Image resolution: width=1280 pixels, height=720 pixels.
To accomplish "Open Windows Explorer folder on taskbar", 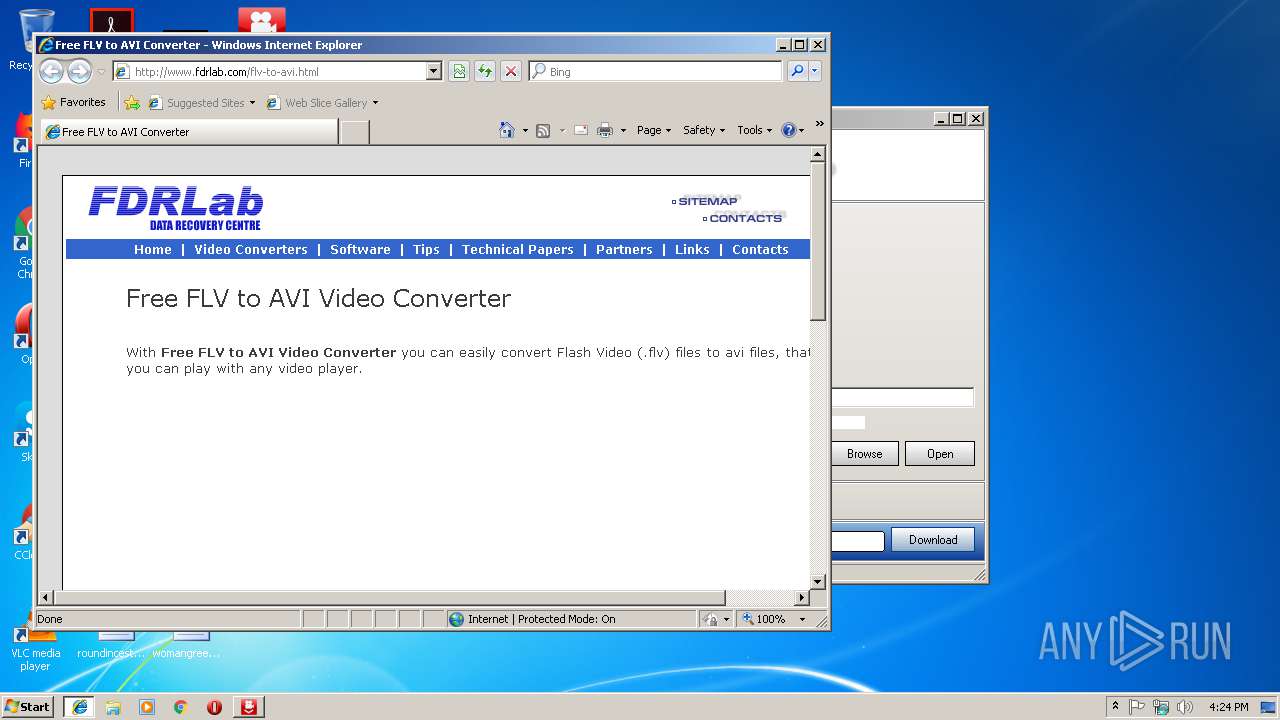I will [113, 707].
